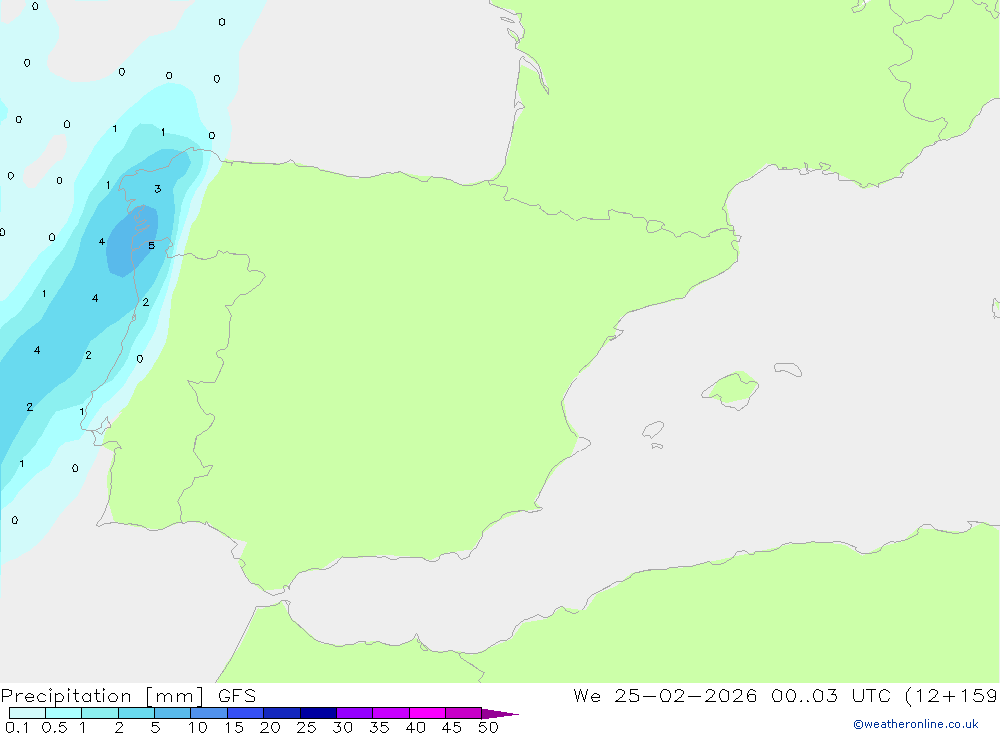Click the '50' legend scale label
This screenshot has width=1000, height=733.
click(488, 727)
